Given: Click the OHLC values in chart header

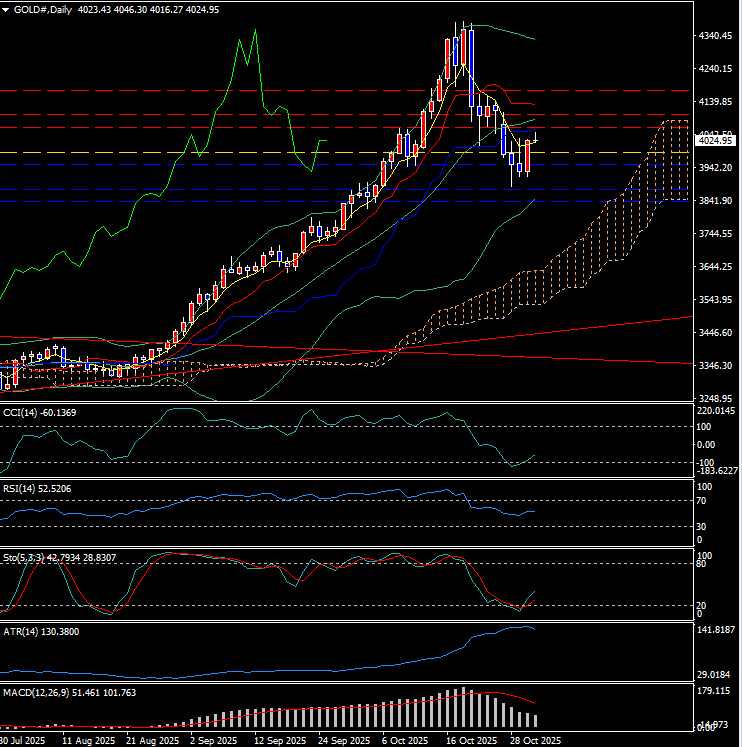Looking at the screenshot, I should tap(143, 8).
